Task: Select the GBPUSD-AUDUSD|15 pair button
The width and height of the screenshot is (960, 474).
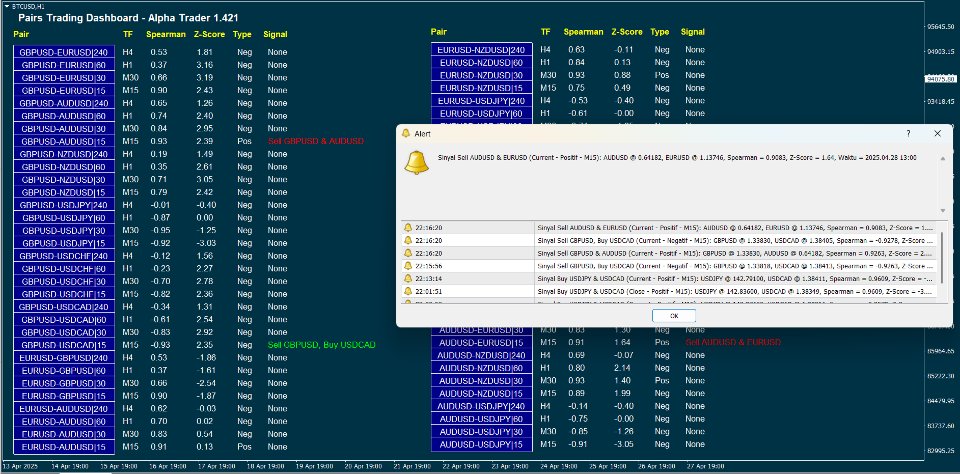Action: point(64,141)
